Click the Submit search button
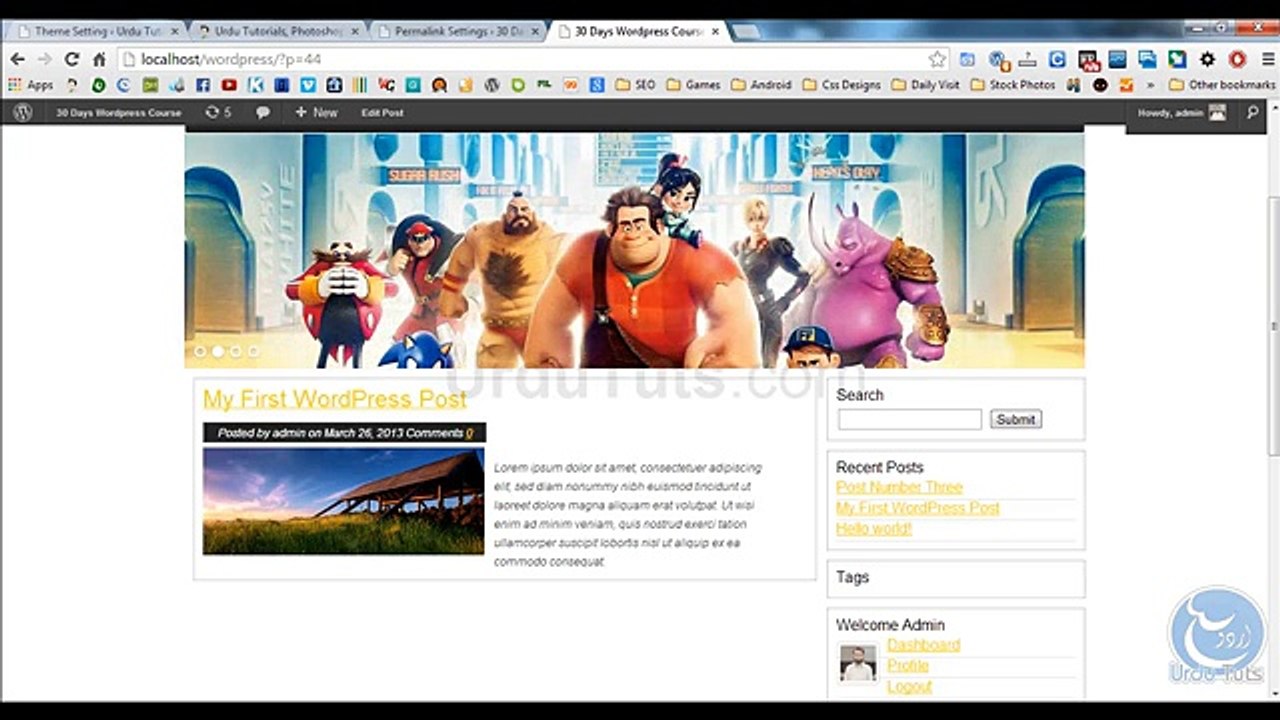 1016,420
